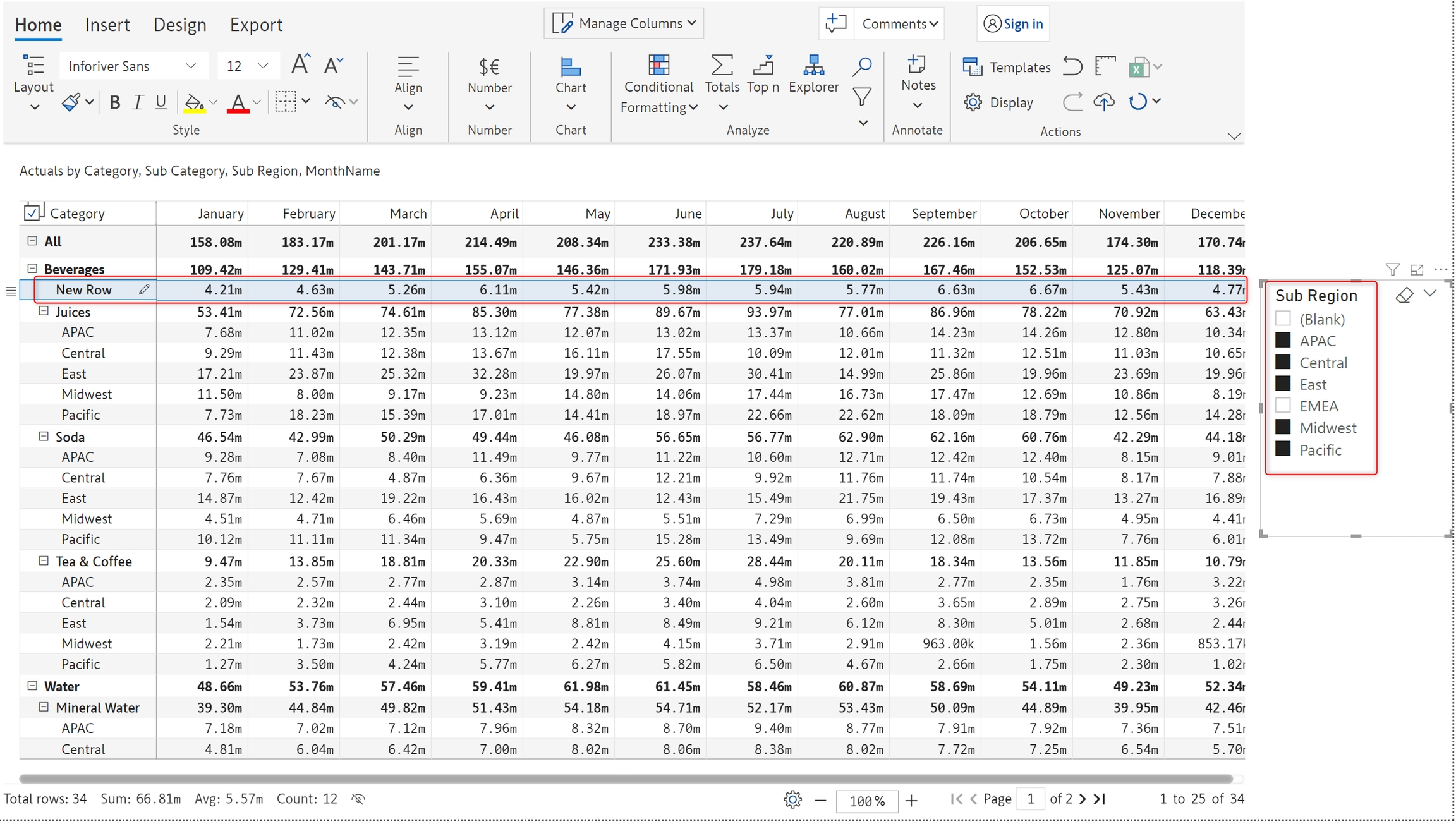1456x824 pixels.
Task: Open the Manage Columns dropdown
Action: pyautogui.click(x=624, y=23)
